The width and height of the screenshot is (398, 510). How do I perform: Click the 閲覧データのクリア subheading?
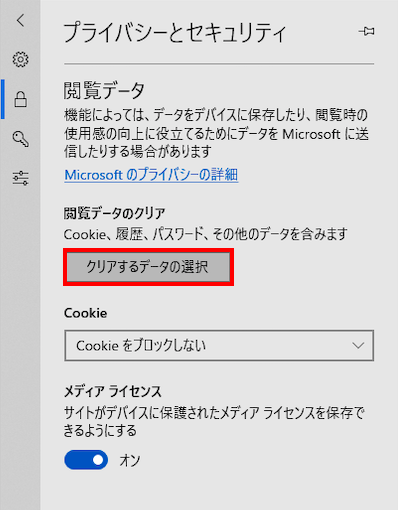(114, 213)
